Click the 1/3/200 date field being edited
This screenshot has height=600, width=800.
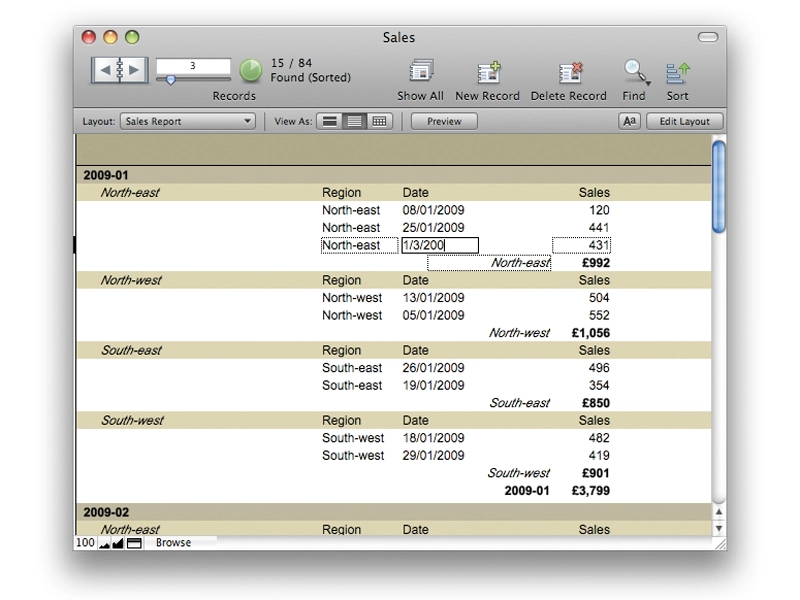[x=440, y=245]
